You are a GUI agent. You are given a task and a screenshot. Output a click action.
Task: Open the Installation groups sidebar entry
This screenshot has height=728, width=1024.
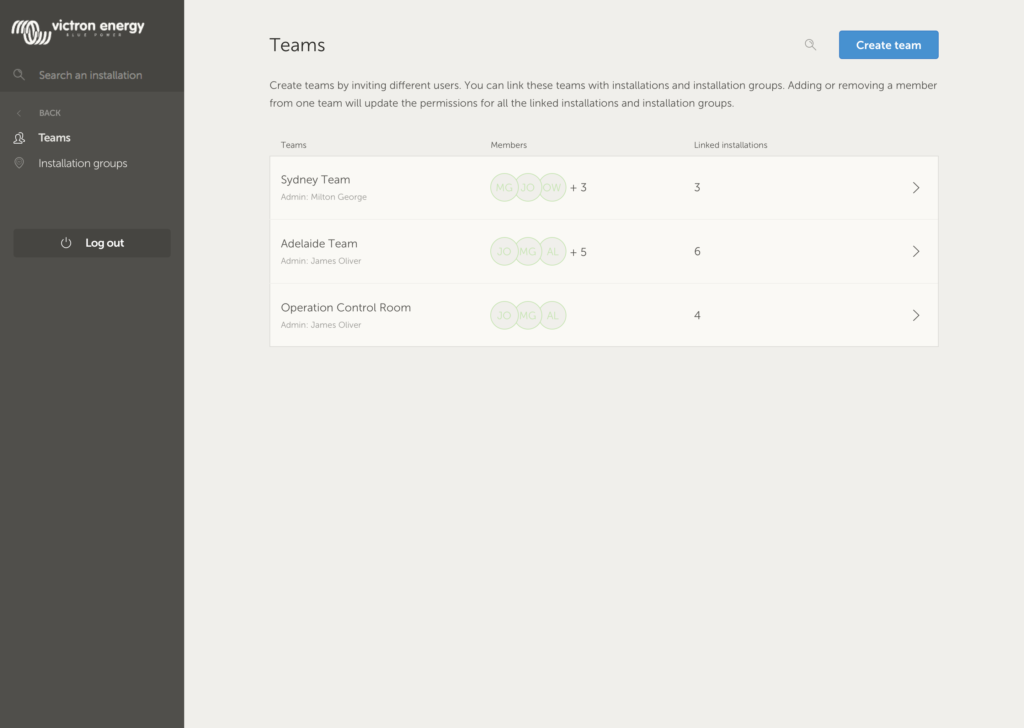click(80, 163)
